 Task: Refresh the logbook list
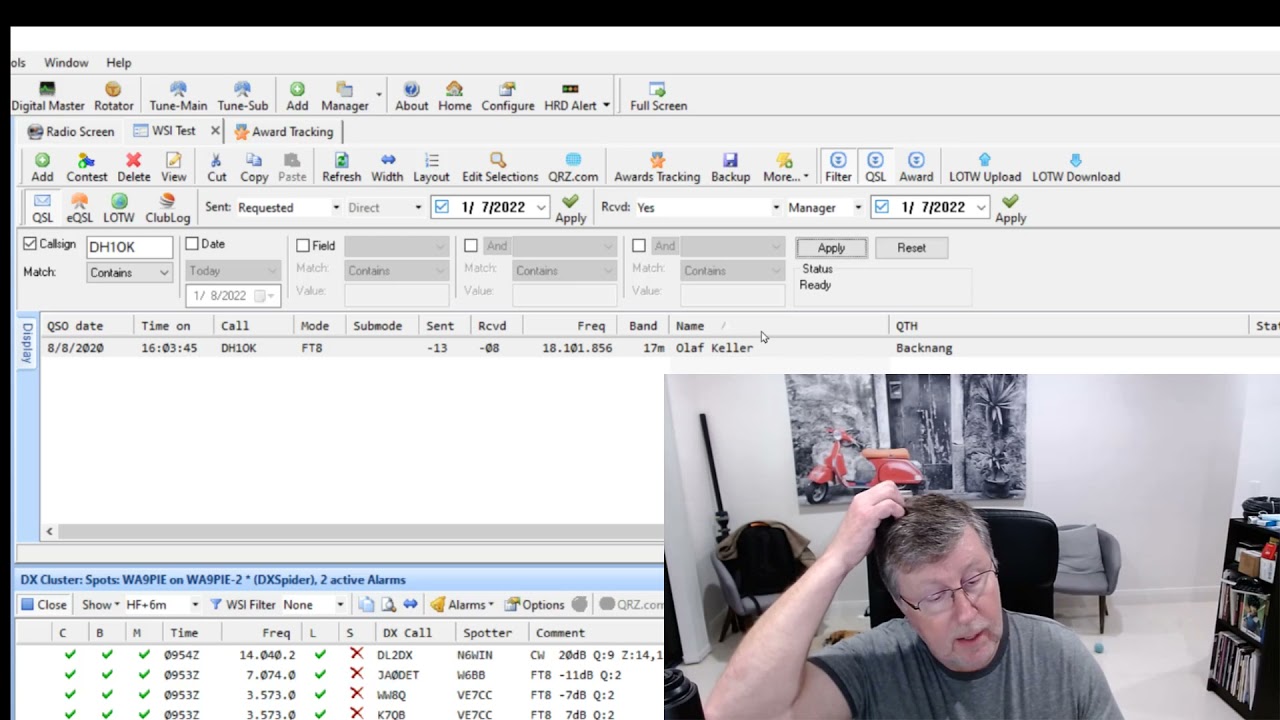coord(341,167)
